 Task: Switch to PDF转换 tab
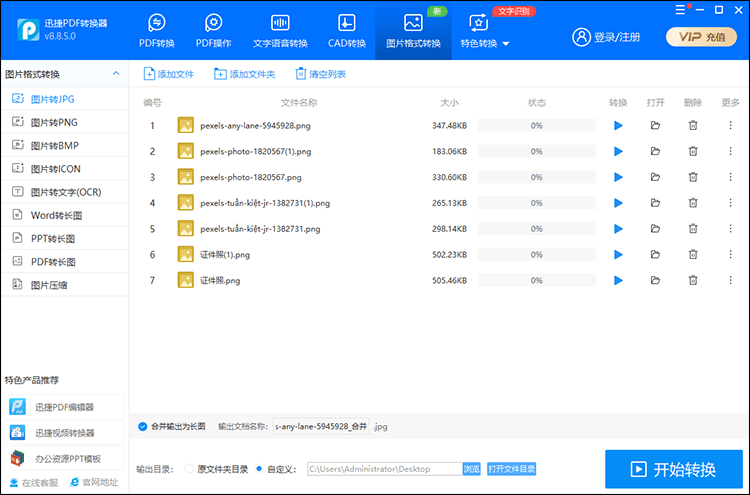157,31
